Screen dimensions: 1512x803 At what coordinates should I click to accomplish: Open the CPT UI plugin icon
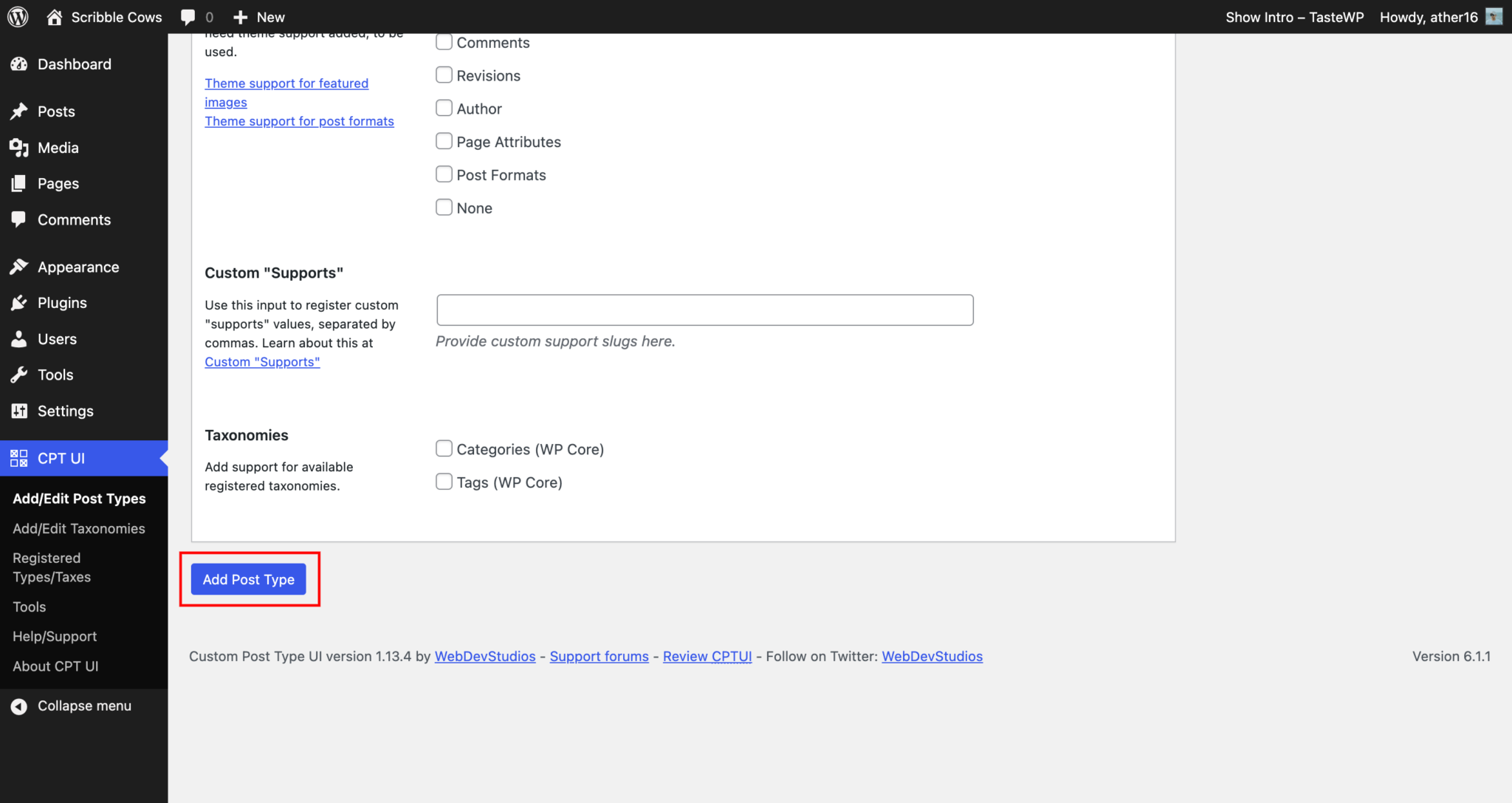(x=19, y=458)
